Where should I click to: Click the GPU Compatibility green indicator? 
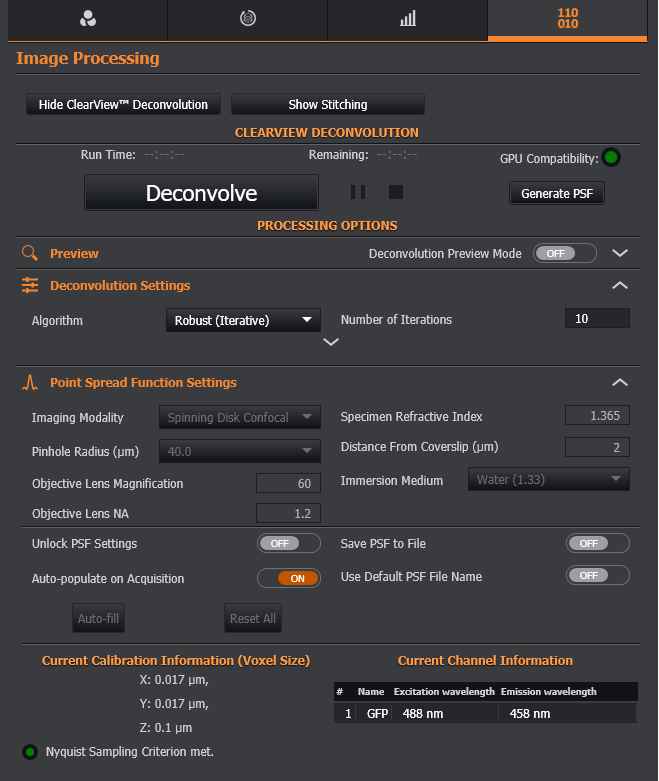(x=611, y=158)
